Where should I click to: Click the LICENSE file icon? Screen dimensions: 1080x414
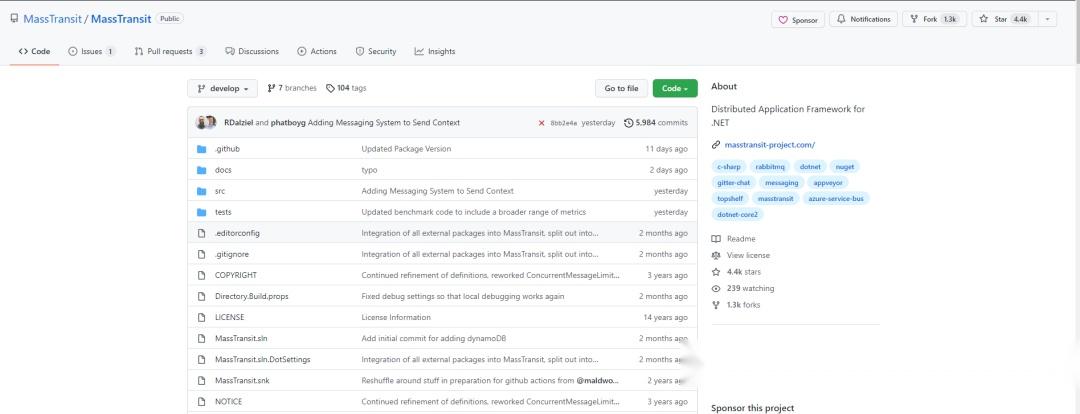coord(202,318)
